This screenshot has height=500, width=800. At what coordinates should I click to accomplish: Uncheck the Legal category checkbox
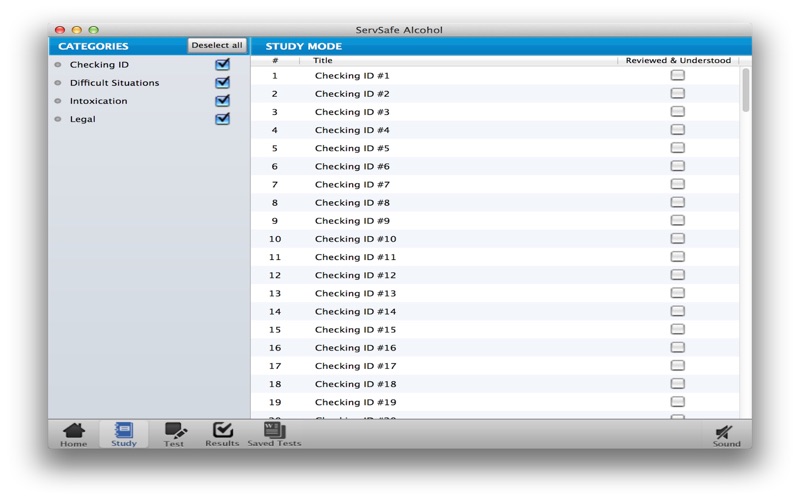pyautogui.click(x=222, y=118)
